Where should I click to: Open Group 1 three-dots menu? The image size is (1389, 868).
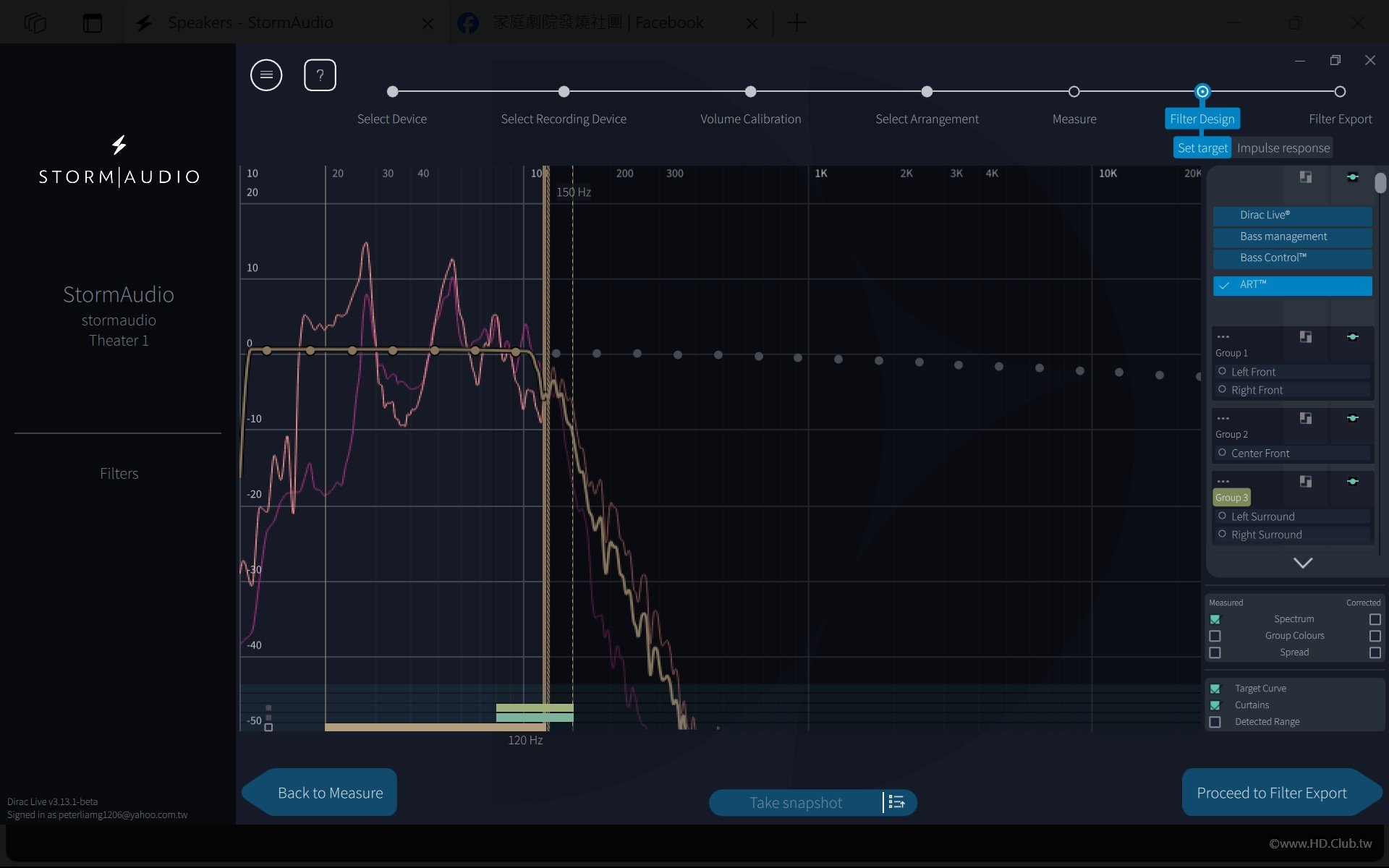pos(1223,337)
